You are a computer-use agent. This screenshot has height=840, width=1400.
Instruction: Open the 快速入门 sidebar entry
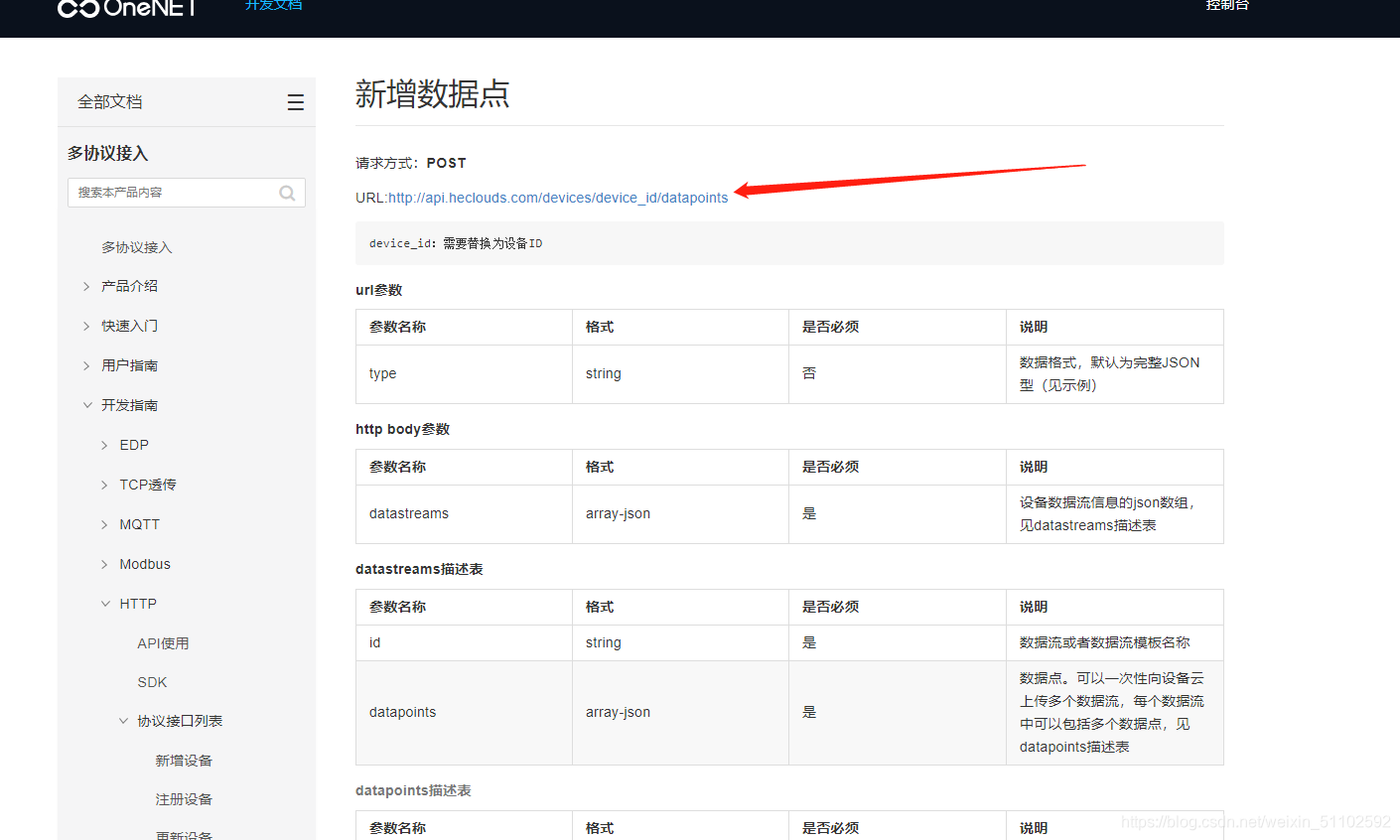tap(129, 326)
